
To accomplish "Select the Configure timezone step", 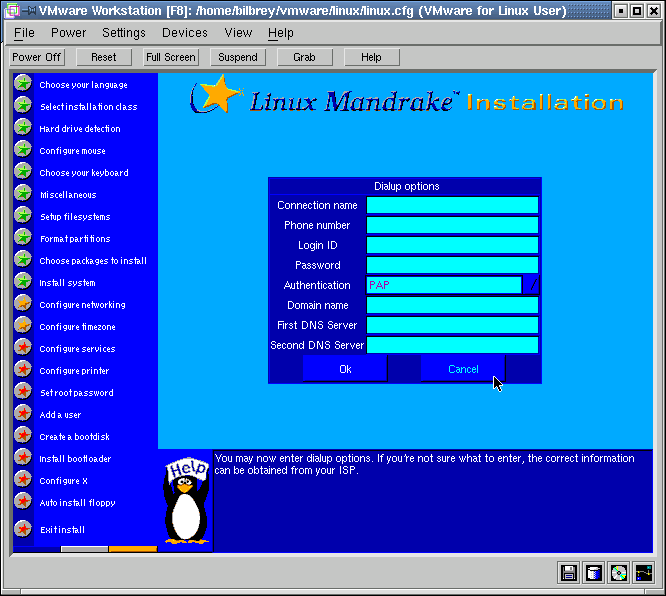I will pyautogui.click(x=77, y=327).
